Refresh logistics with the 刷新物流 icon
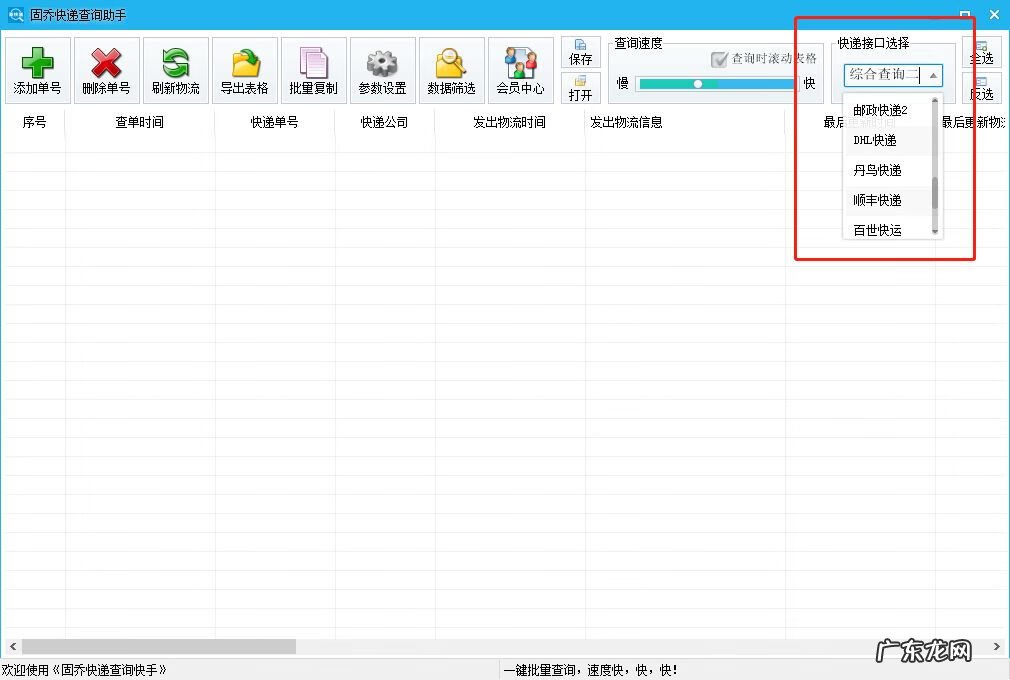Image resolution: width=1010 pixels, height=680 pixels. click(175, 70)
